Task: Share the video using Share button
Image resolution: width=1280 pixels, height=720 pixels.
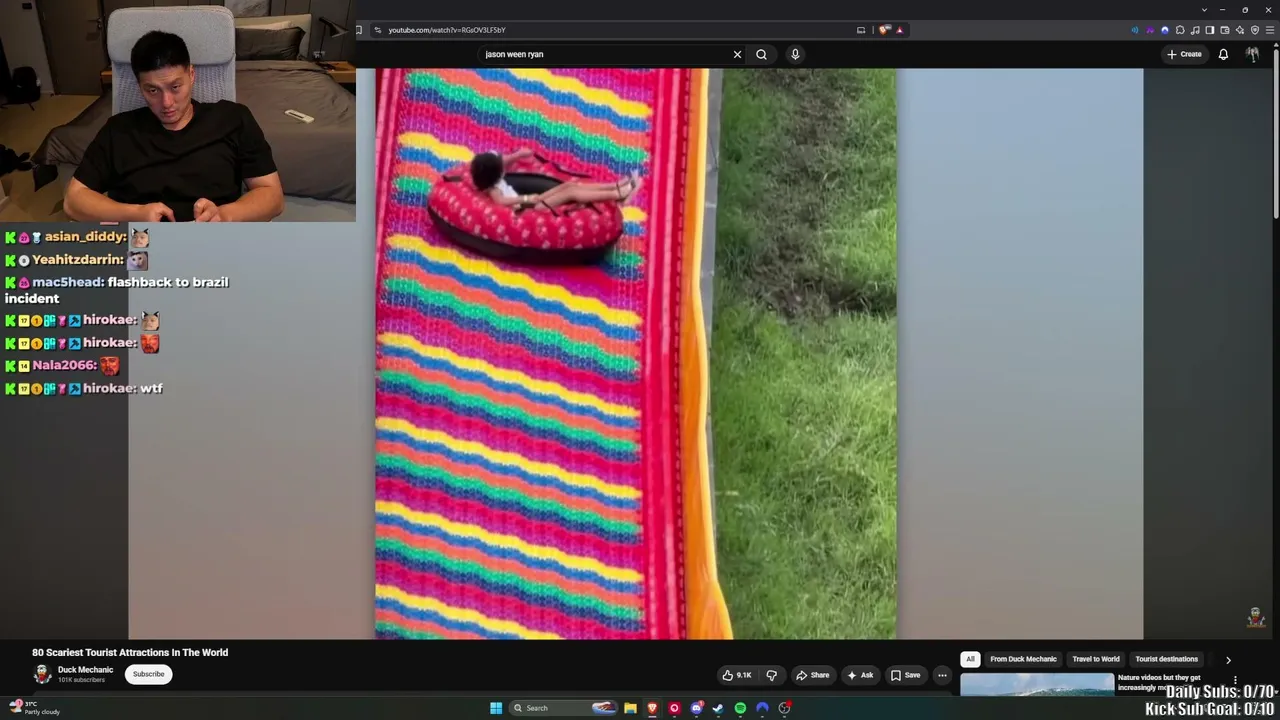Action: point(812,675)
